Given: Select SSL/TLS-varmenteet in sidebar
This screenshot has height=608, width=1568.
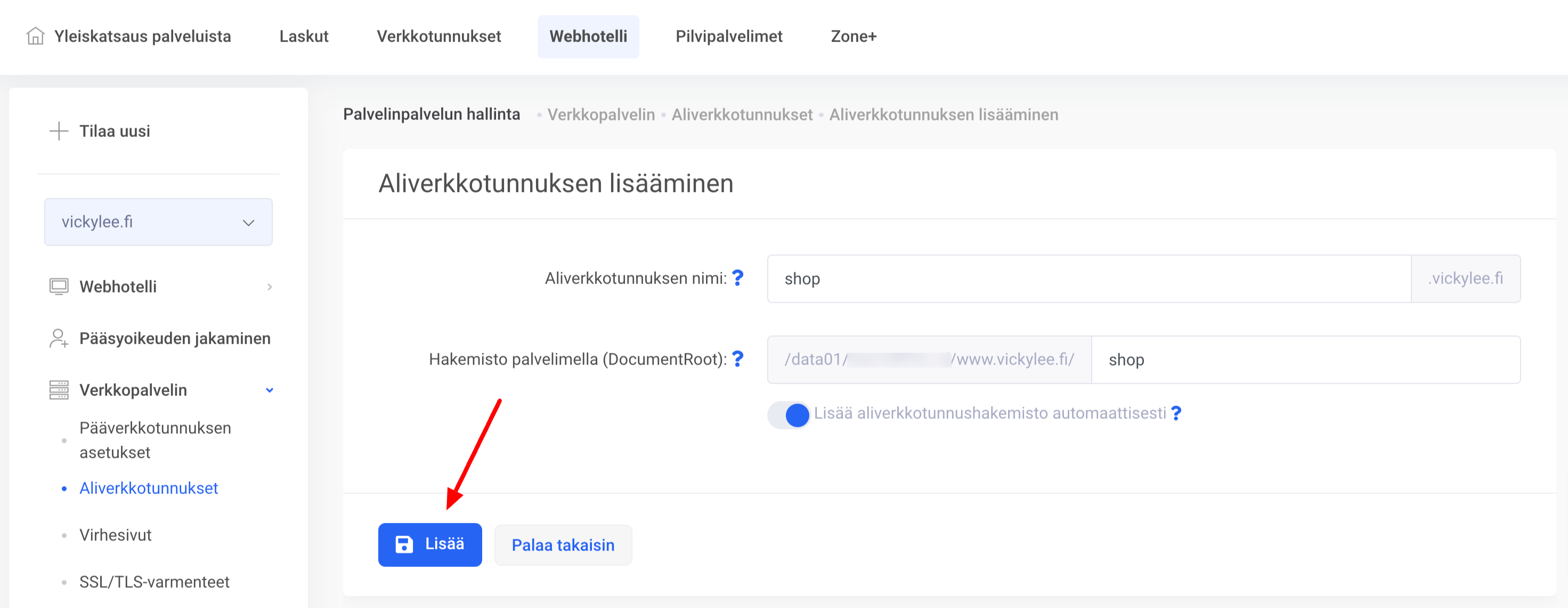Looking at the screenshot, I should point(154,582).
